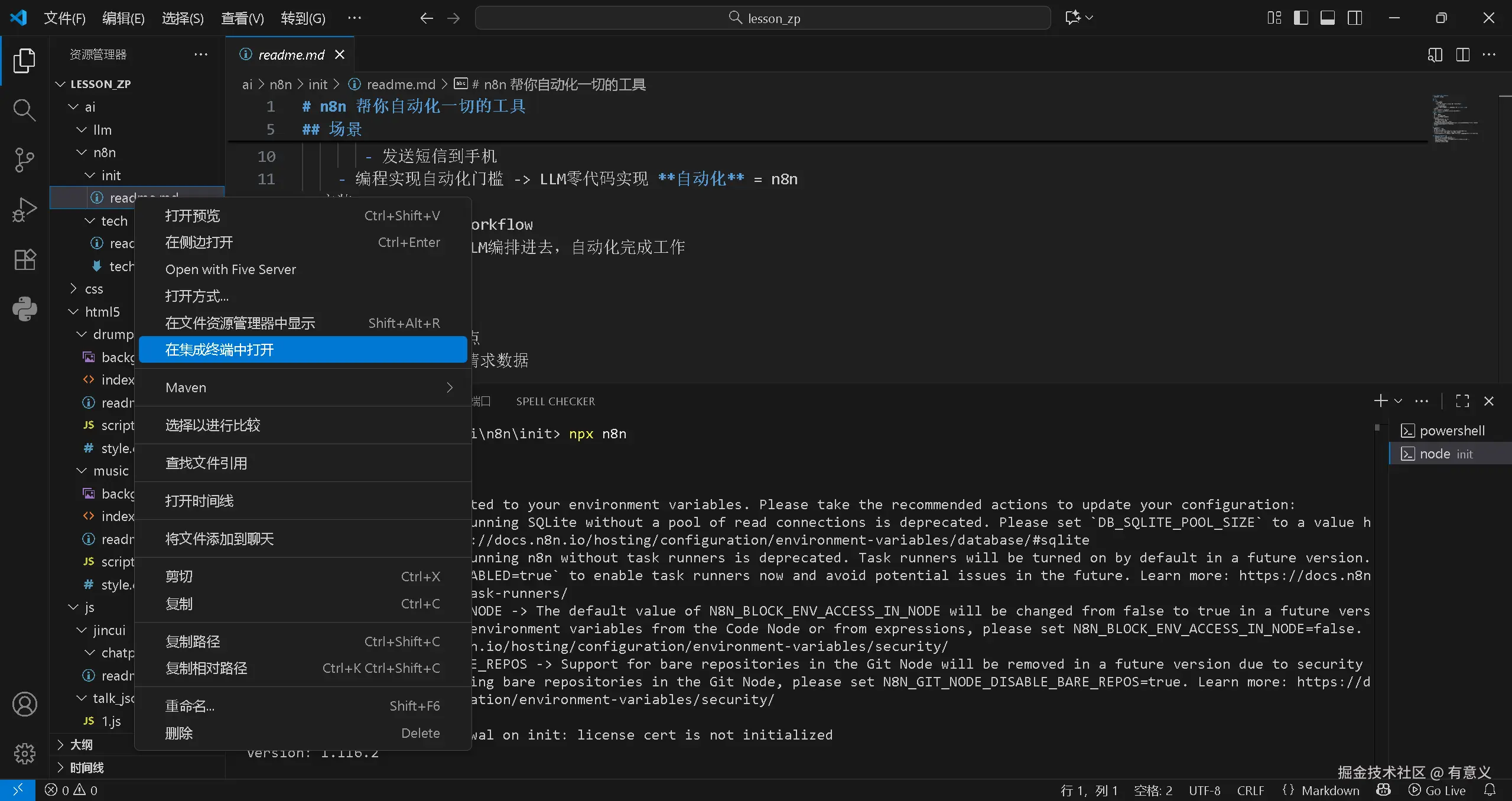Toggle primary side bar visibility
This screenshot has height=801, width=1512.
(x=1300, y=18)
